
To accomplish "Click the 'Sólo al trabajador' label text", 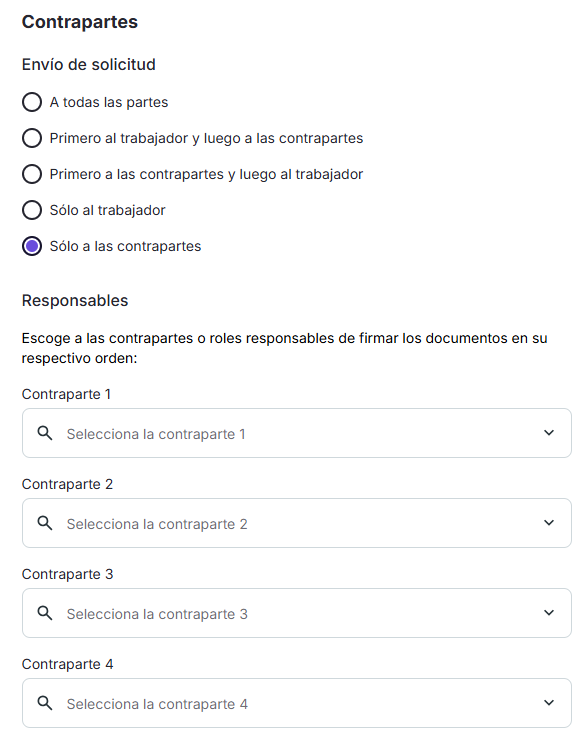I will pyautogui.click(x=107, y=210).
